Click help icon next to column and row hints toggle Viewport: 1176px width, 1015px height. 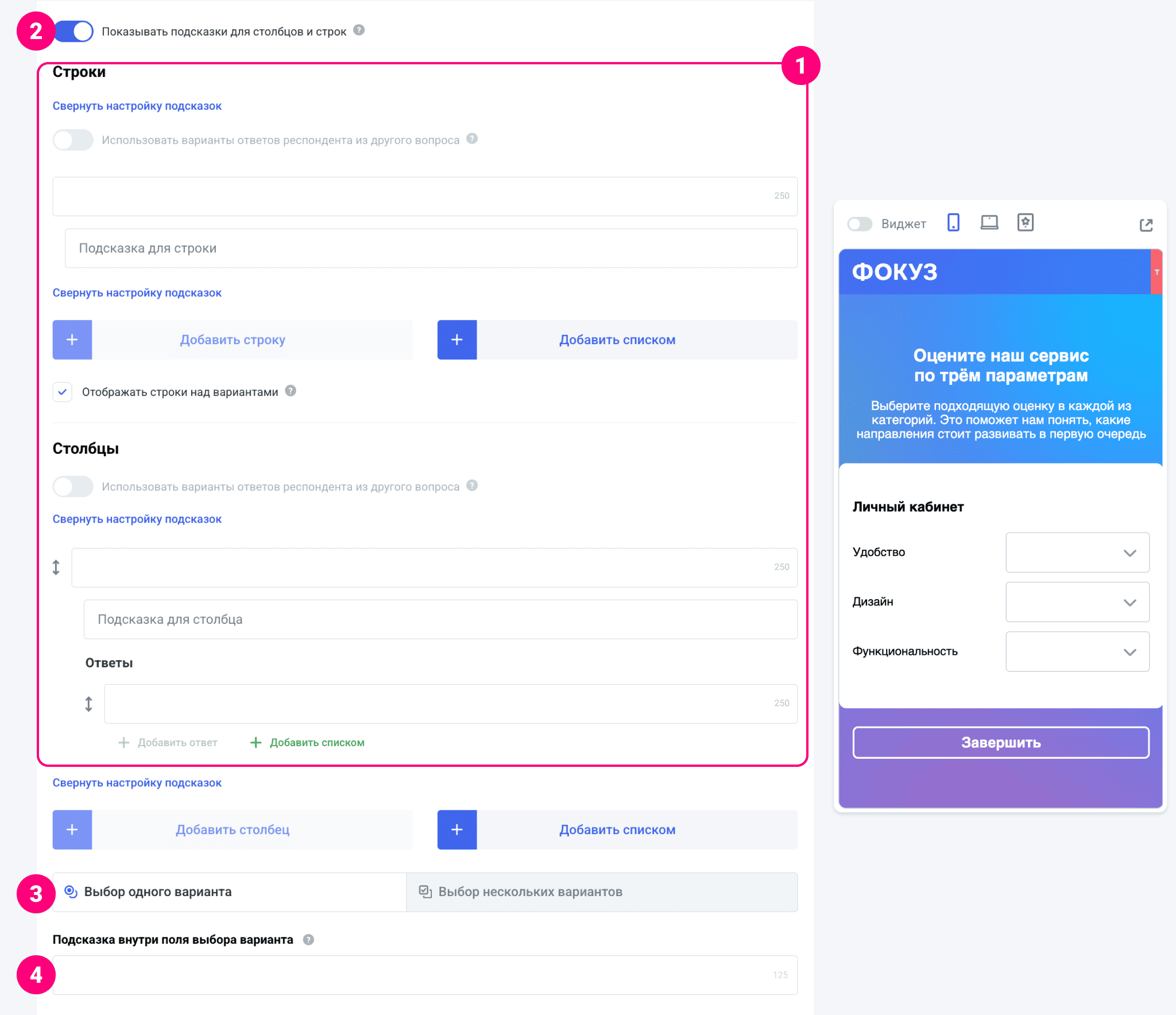click(x=359, y=30)
